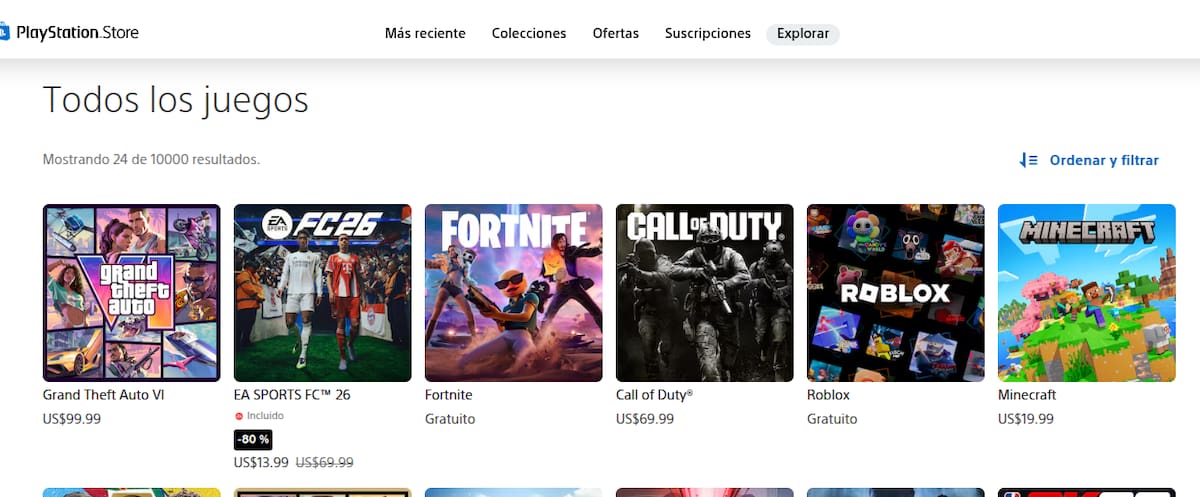Image resolution: width=1200 pixels, height=497 pixels.
Task: Open the Roblox cover art
Action: (896, 293)
